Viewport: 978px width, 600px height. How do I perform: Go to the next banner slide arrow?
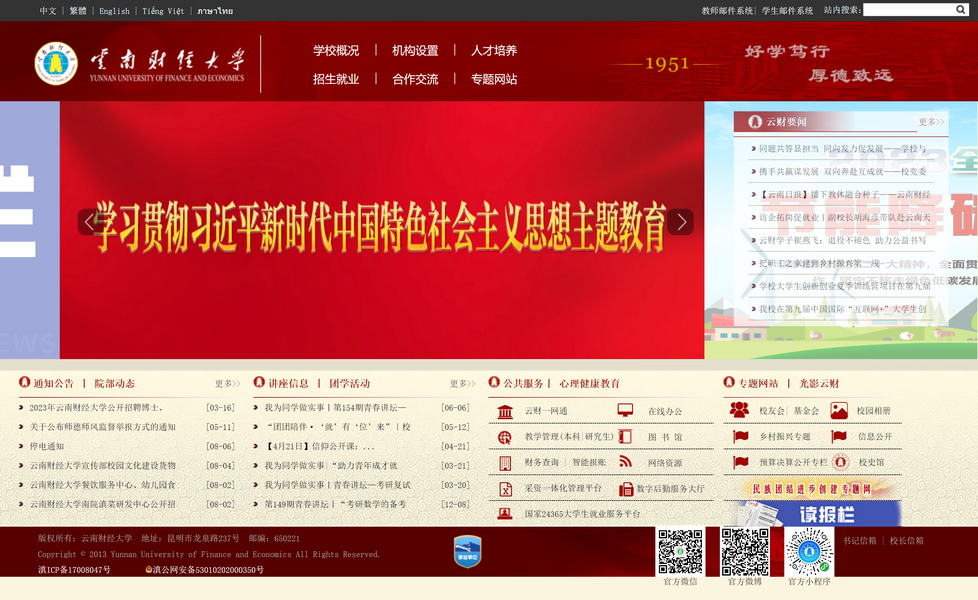681,222
